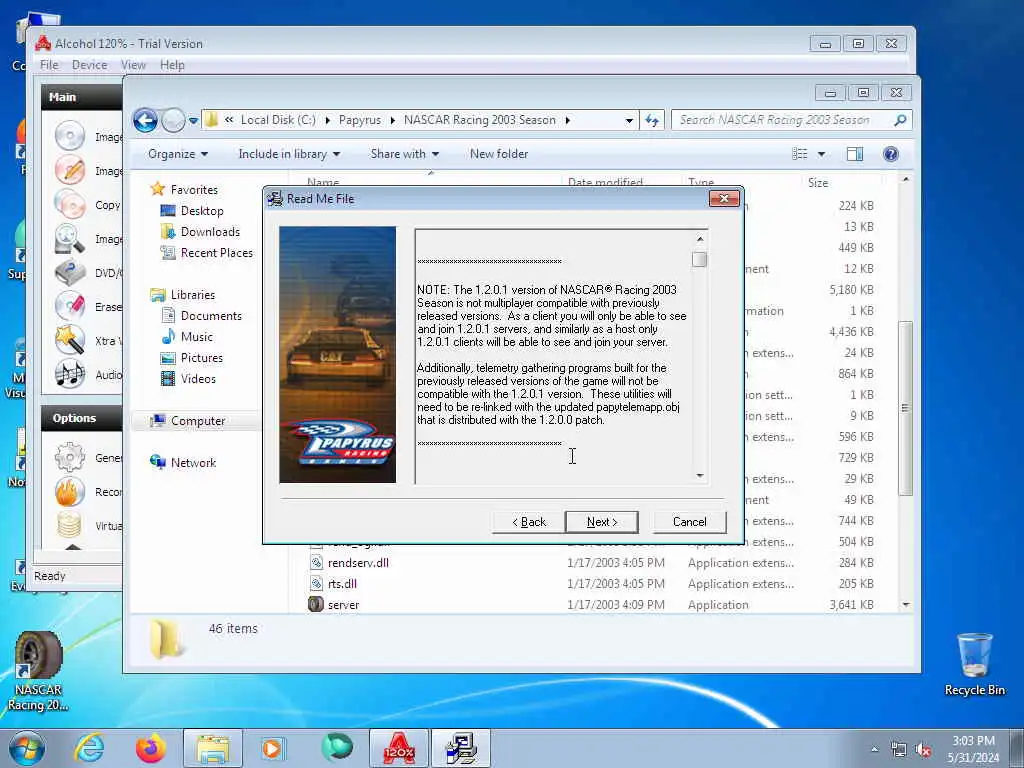The height and width of the screenshot is (768, 1024).
Task: Open Internet Explorer from taskbar
Action: 89,748
